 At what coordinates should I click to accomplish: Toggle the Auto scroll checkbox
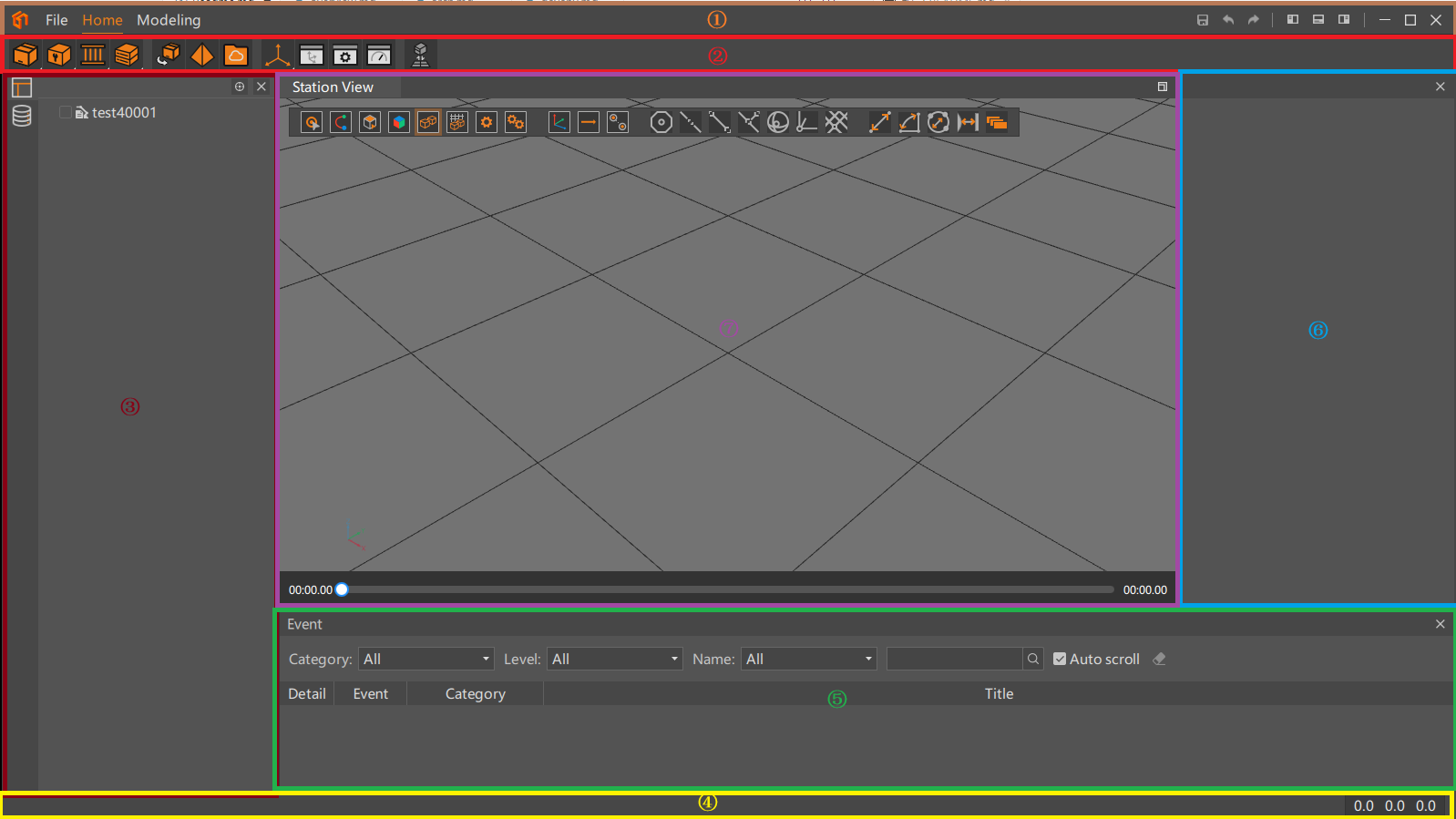coord(1060,659)
